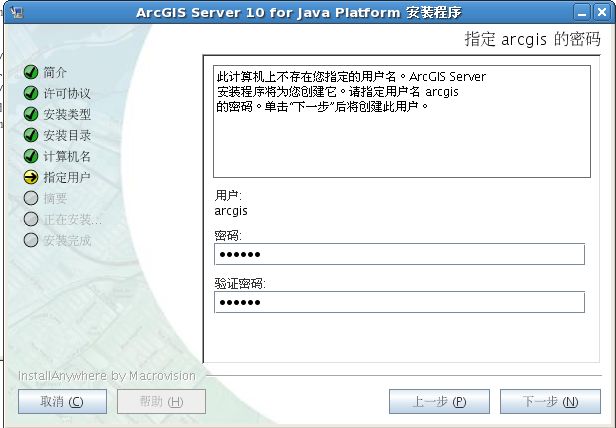
Task: Click the 计算机名 step label
Action: coord(67,156)
